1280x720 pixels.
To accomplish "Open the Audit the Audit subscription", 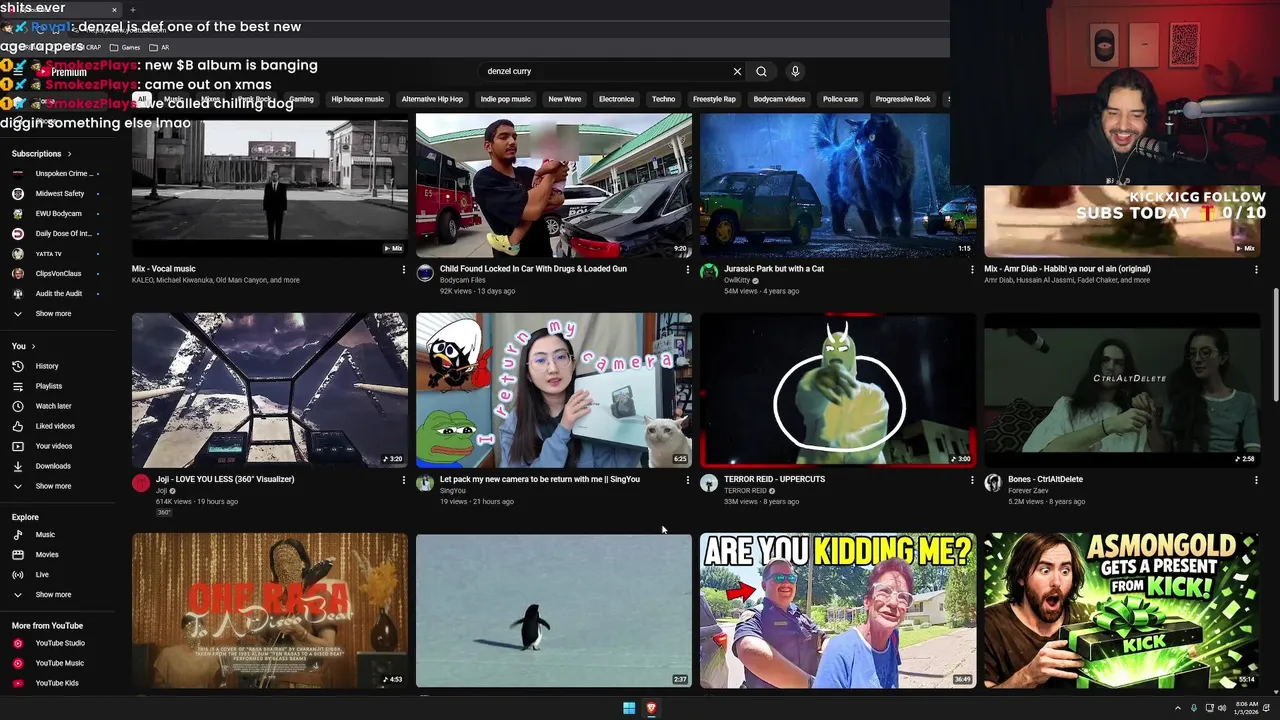I will pyautogui.click(x=58, y=294).
